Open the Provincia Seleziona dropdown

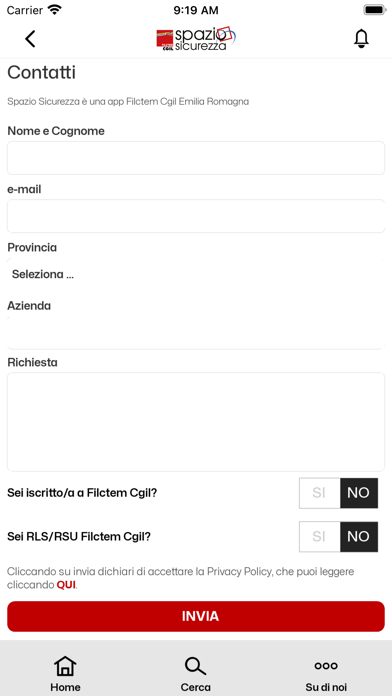[x=196, y=274]
